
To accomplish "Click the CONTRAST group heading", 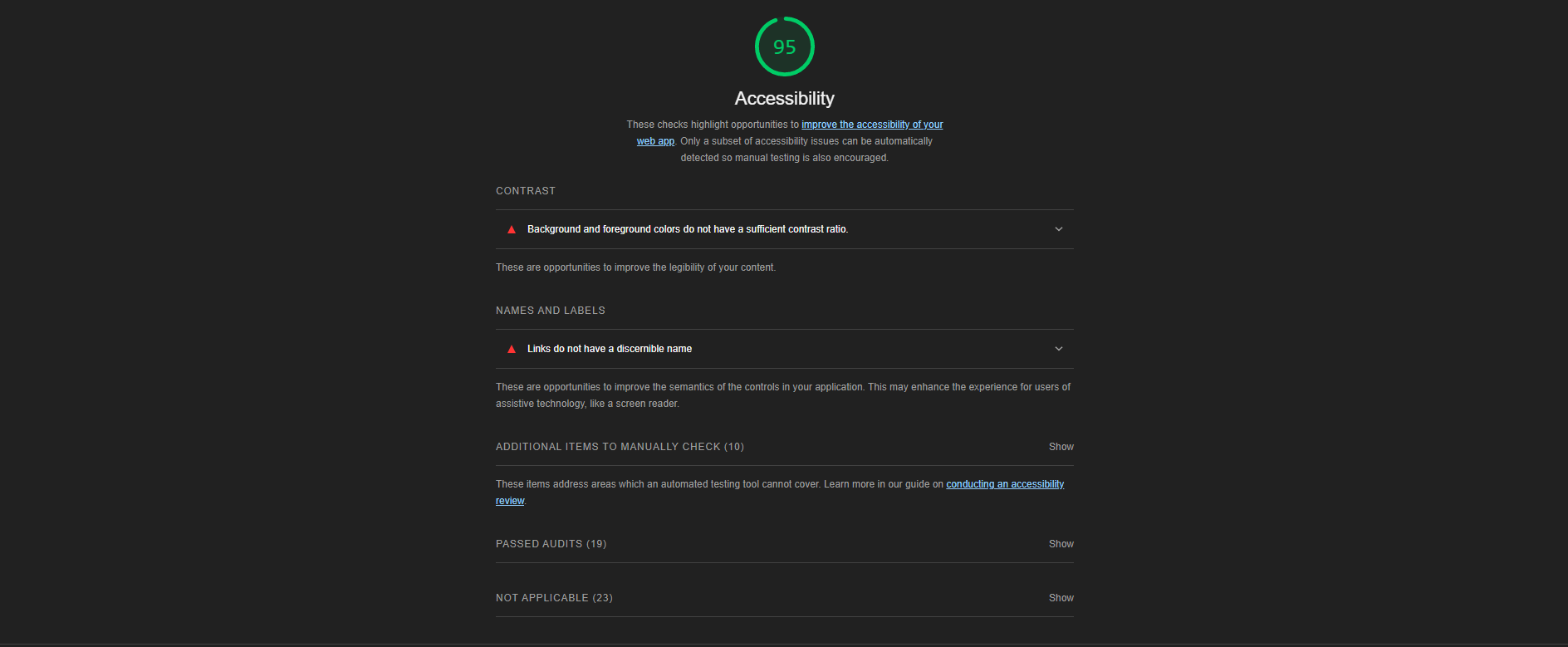I will pyautogui.click(x=526, y=191).
